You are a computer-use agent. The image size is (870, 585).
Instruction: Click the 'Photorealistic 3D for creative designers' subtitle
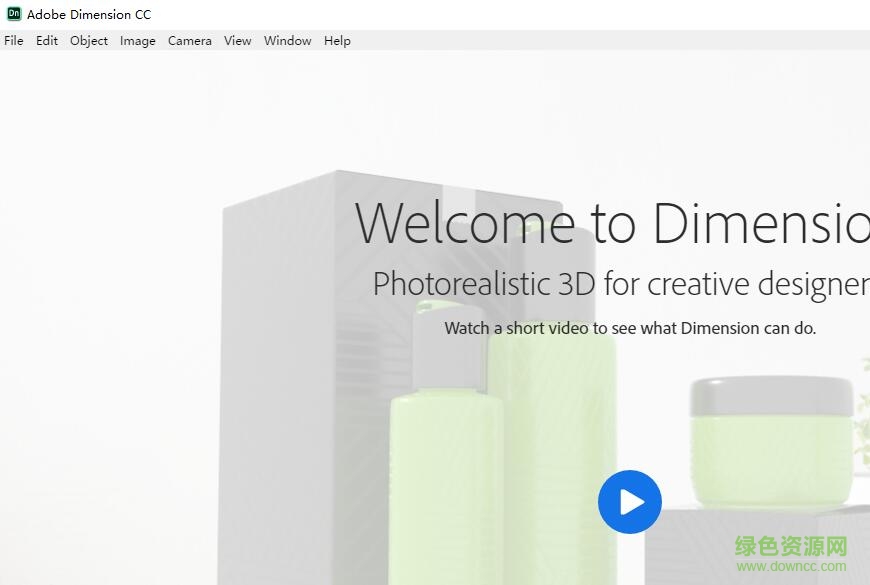point(620,284)
